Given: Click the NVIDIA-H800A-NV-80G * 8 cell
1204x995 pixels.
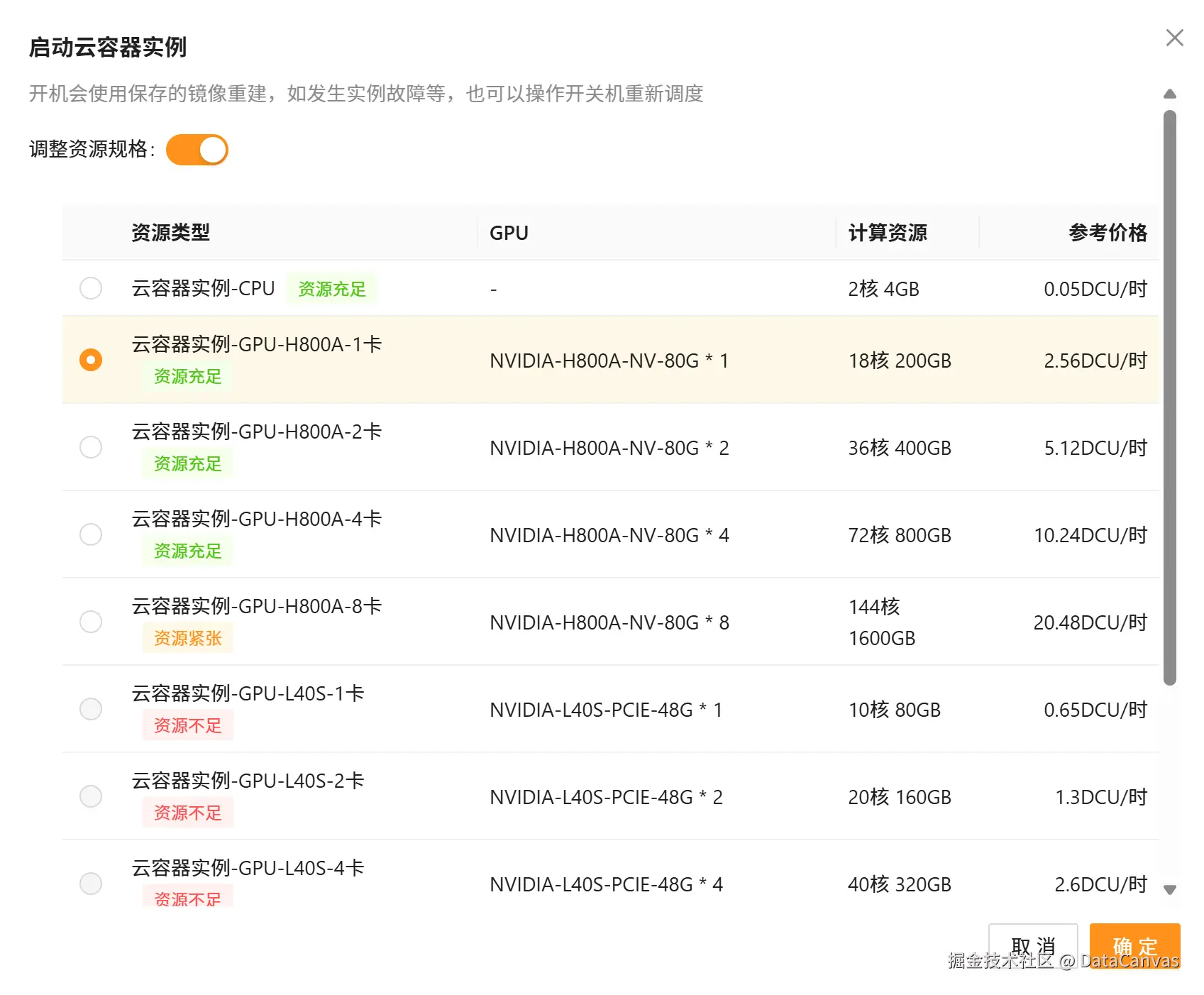Looking at the screenshot, I should click(x=609, y=622).
